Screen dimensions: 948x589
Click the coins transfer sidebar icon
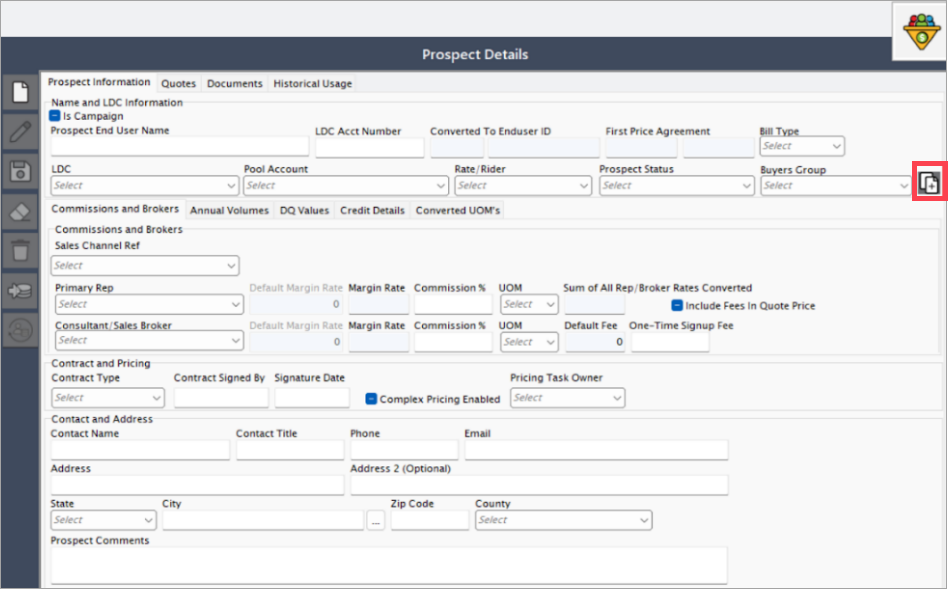20,291
